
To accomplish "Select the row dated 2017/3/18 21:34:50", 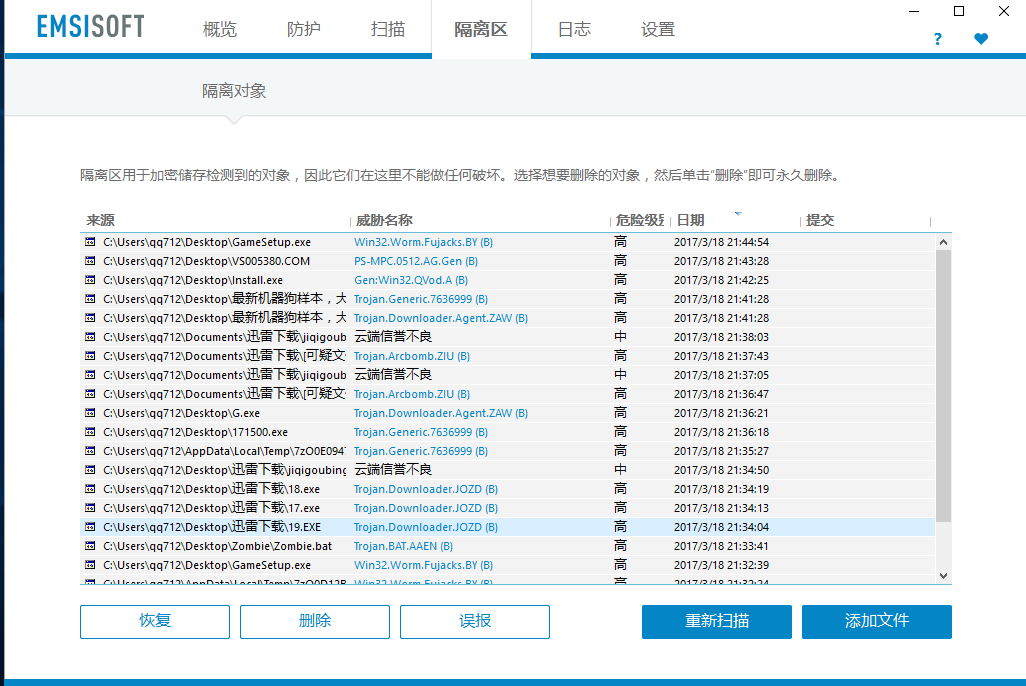I will pyautogui.click(x=508, y=470).
